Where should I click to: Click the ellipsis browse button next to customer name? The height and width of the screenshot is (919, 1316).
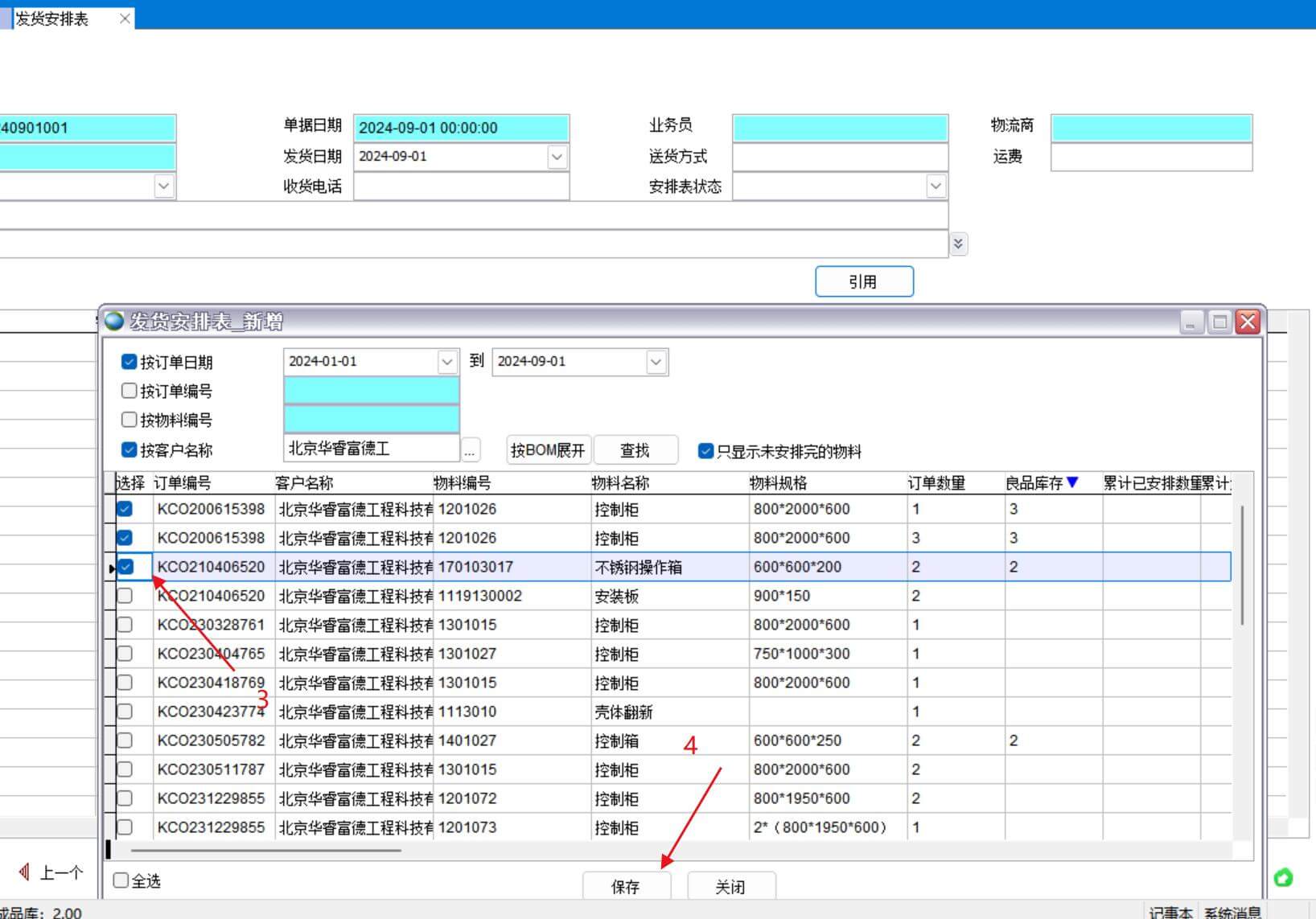click(470, 450)
